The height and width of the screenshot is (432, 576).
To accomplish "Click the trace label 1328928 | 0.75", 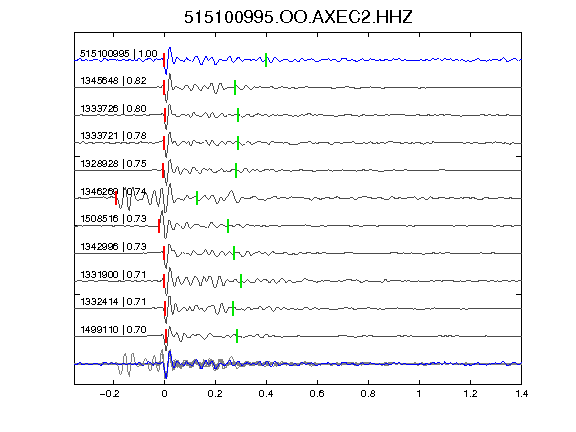I will click(114, 163).
